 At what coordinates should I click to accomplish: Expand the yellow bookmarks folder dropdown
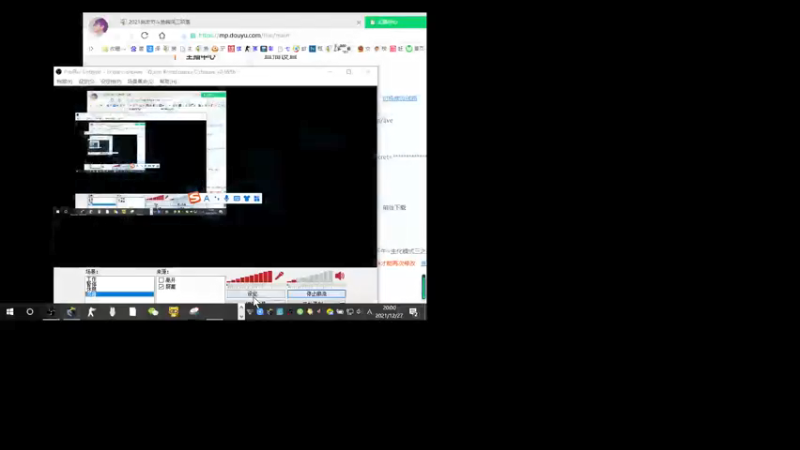tap(114, 48)
